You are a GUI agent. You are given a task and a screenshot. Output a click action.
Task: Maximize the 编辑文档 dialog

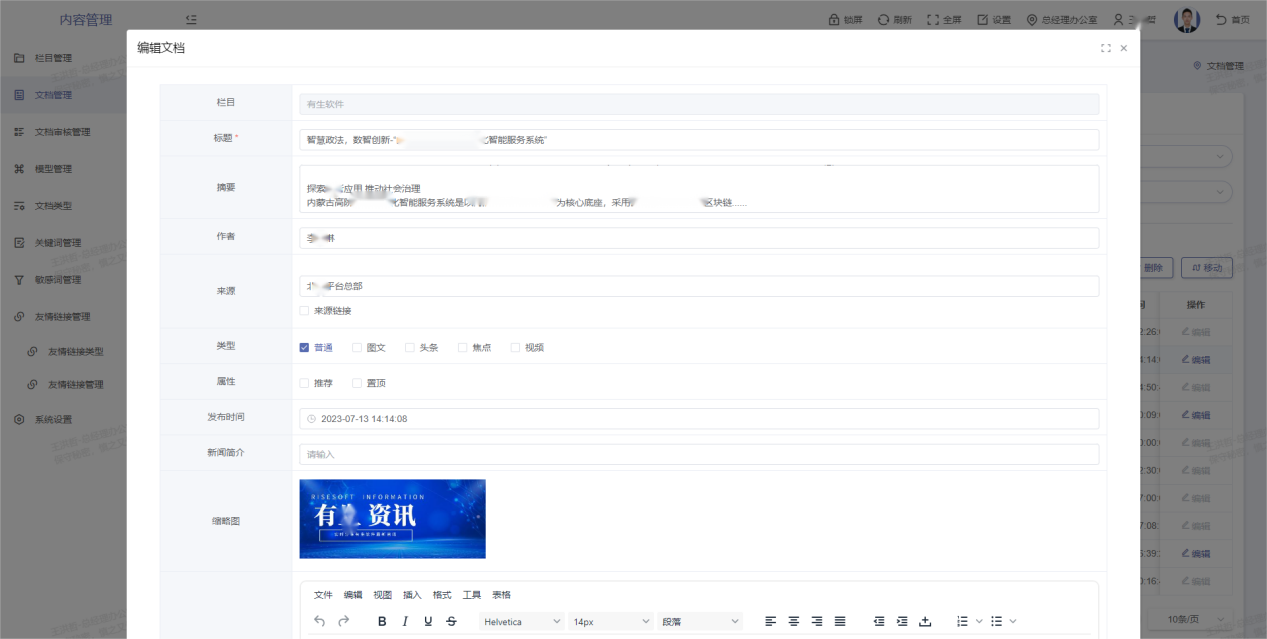click(1105, 48)
